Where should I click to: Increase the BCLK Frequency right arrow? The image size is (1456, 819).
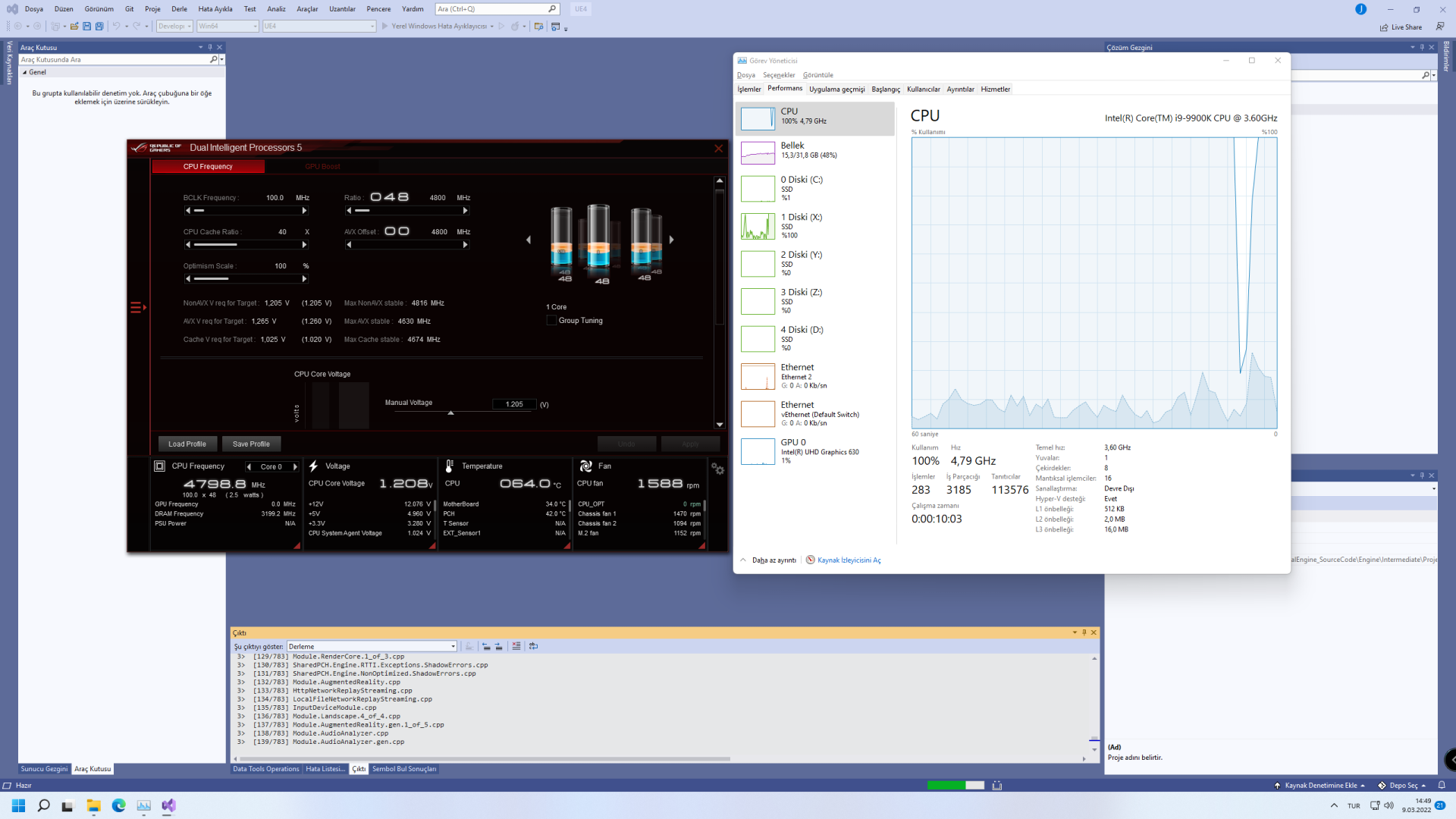(305, 211)
